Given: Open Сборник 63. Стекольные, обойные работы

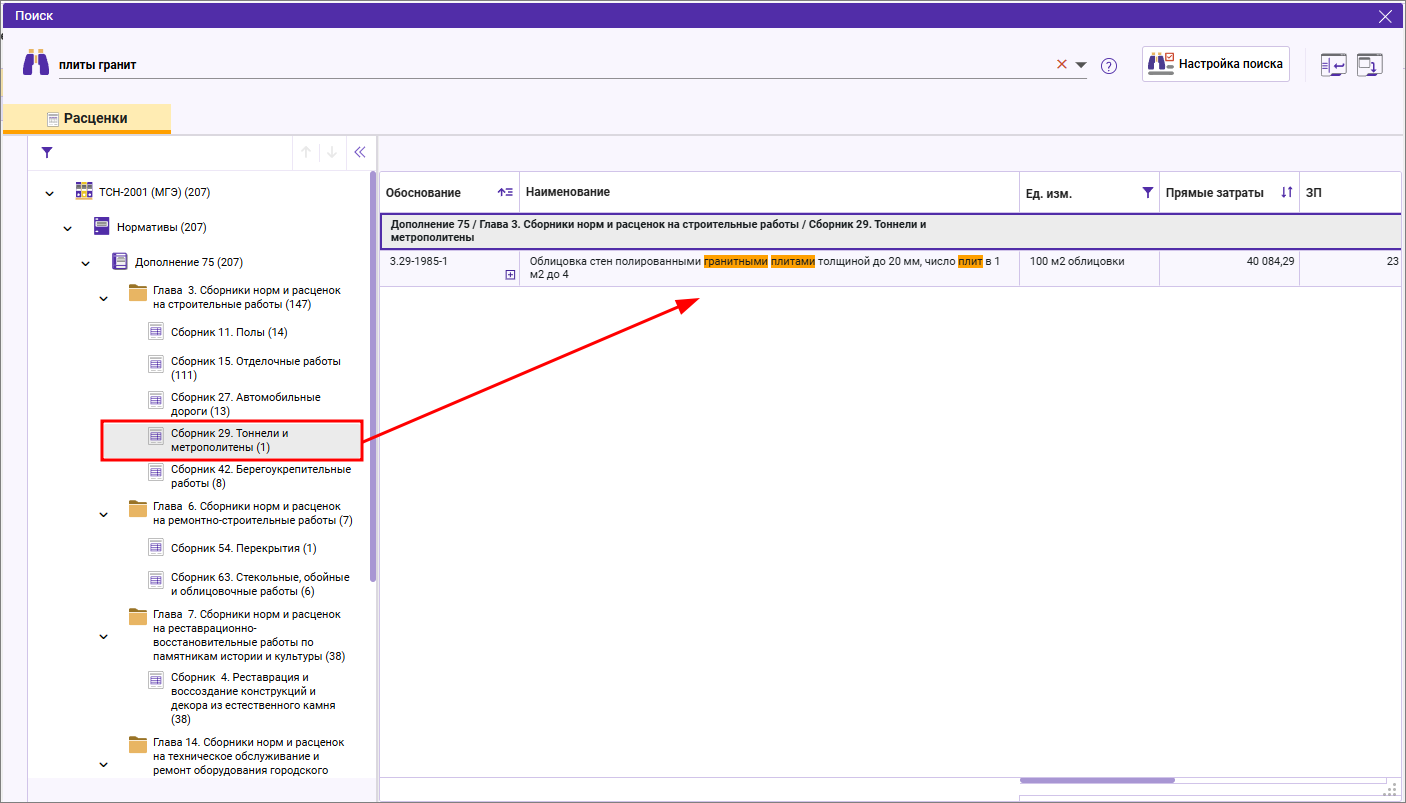Looking at the screenshot, I should click(x=259, y=584).
